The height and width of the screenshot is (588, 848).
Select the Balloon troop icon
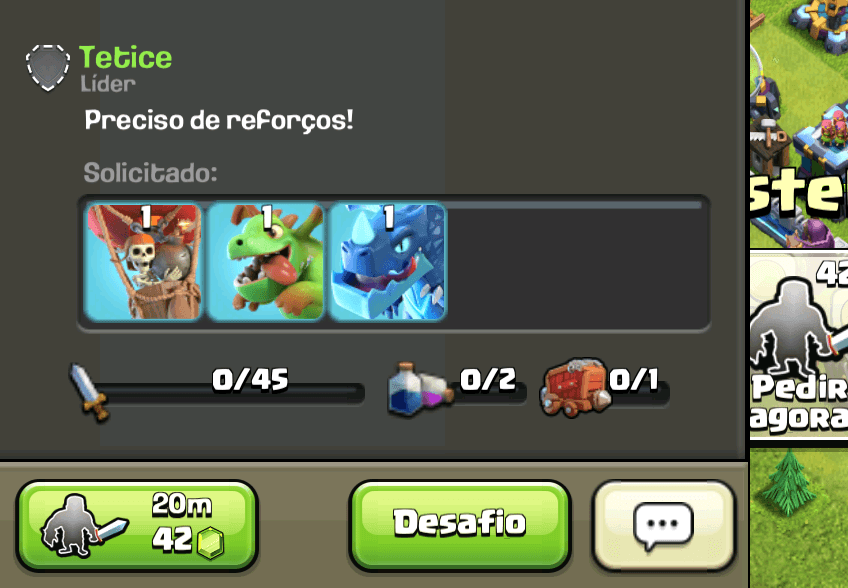point(144,262)
